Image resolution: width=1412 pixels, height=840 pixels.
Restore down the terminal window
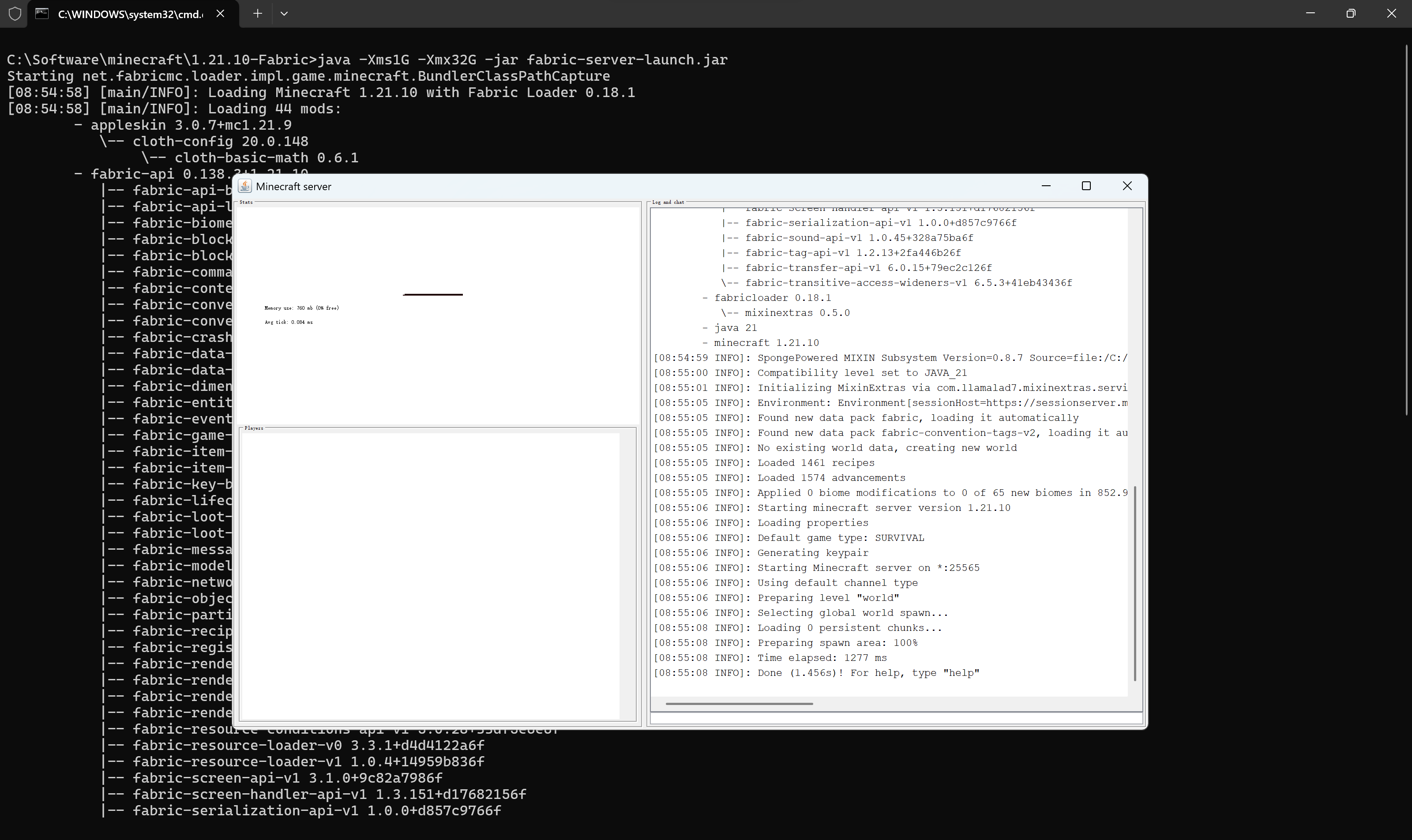[x=1350, y=14]
